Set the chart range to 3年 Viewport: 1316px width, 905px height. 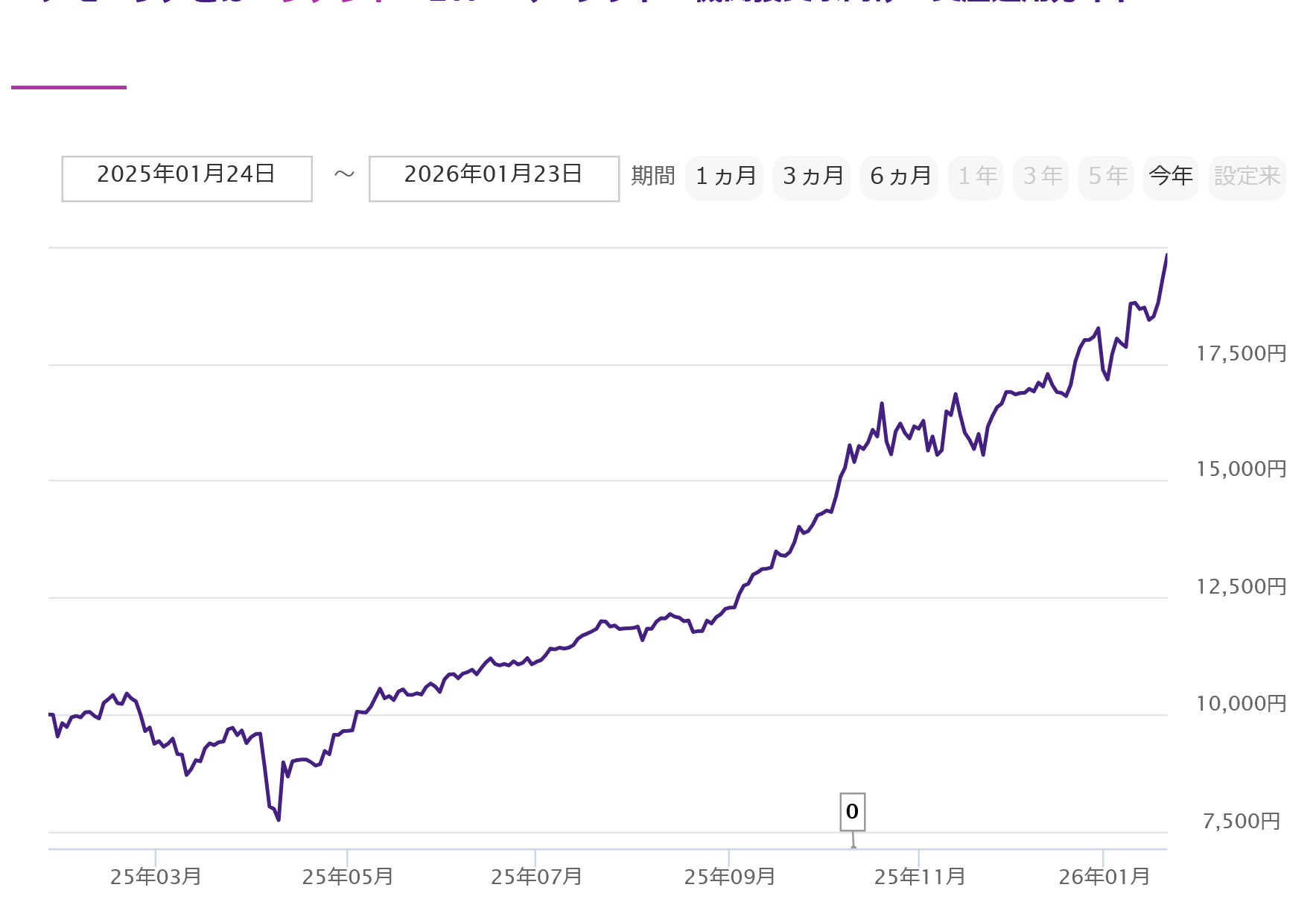point(1040,177)
